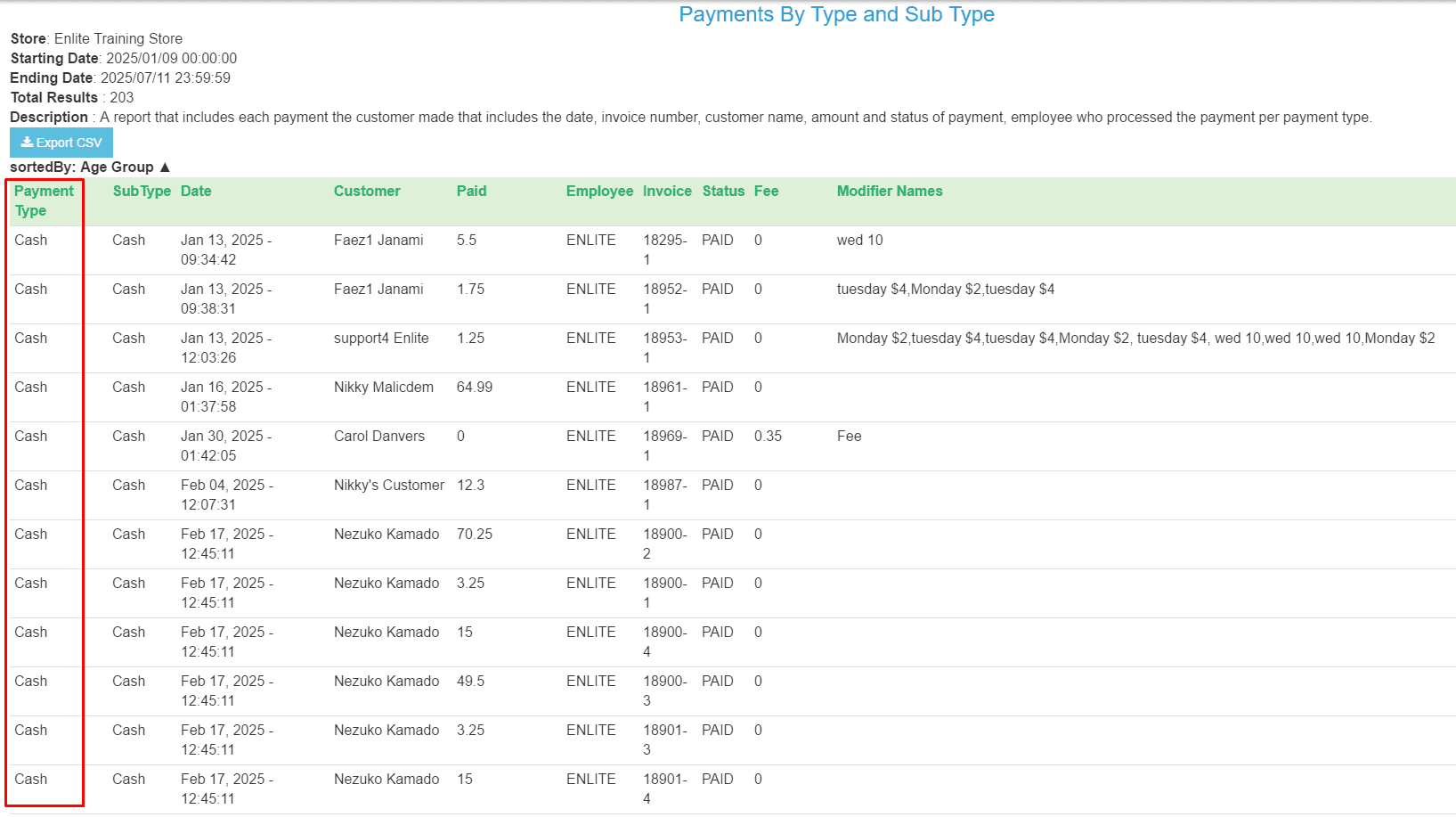Click invoice 18900-3
The width and height of the screenshot is (1456, 817).
pyautogui.click(x=665, y=691)
